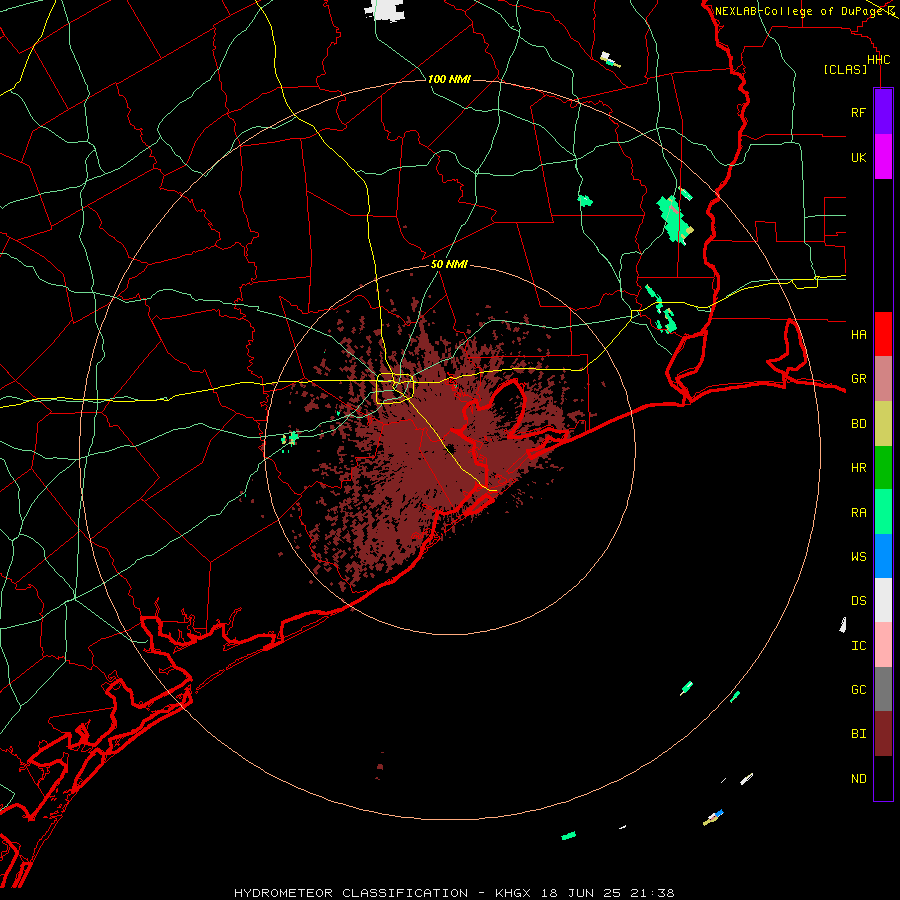Click the 'RA' legend label

click(858, 513)
